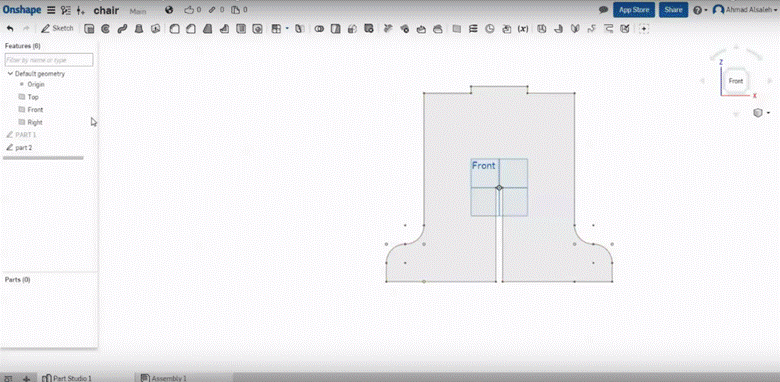The height and width of the screenshot is (382, 780).
Task: Open the tab manager icon at bottom-left
Action: 8,378
